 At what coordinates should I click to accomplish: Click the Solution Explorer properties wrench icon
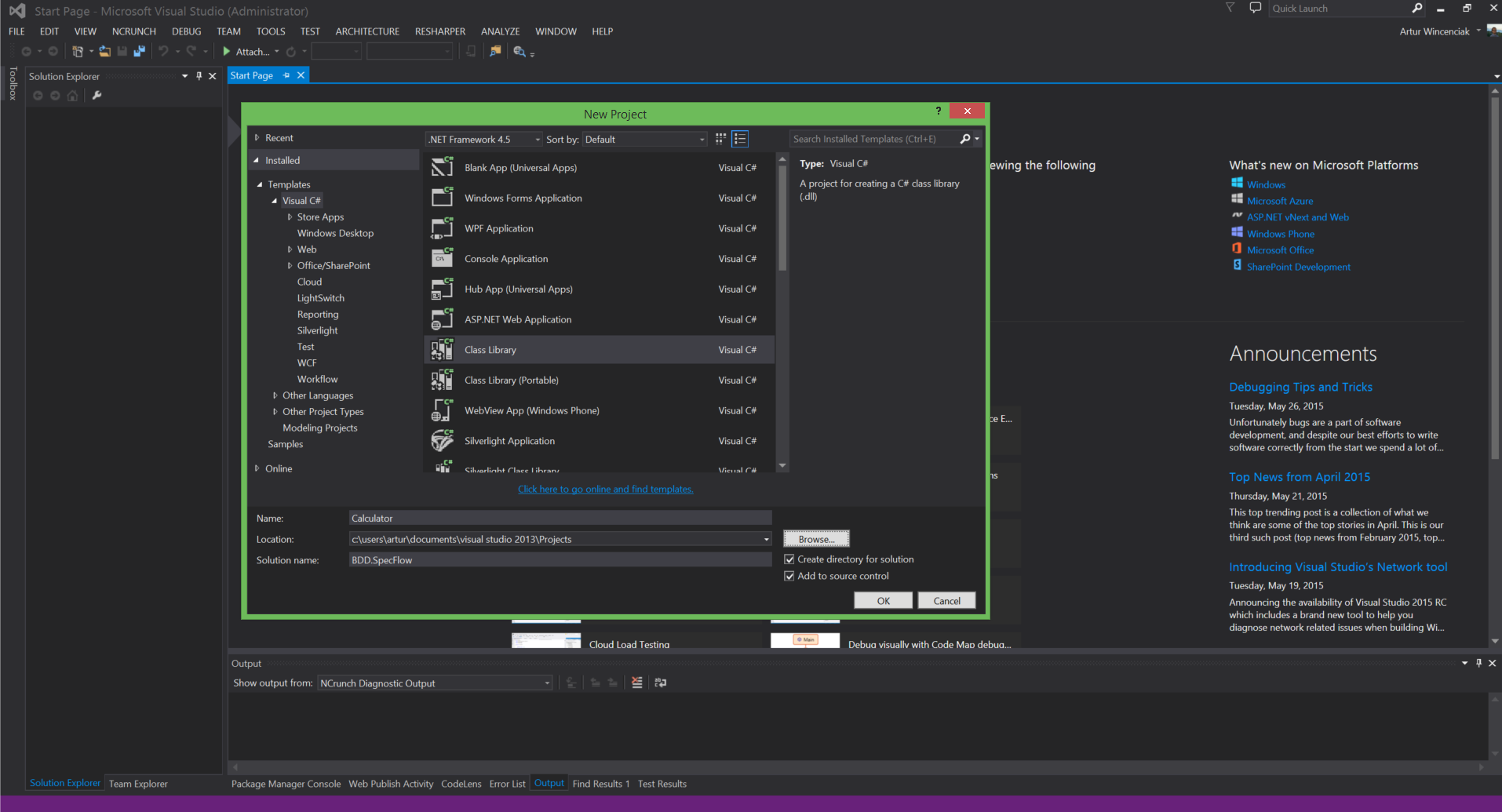pyautogui.click(x=97, y=96)
